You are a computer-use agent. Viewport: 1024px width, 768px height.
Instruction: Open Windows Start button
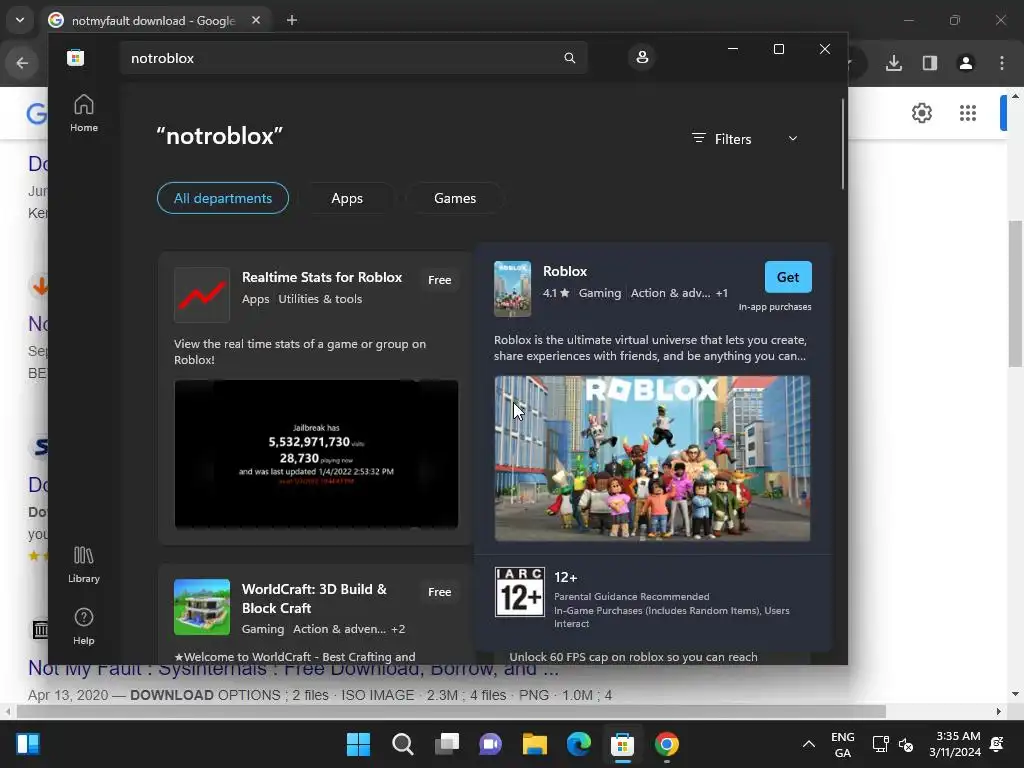pyautogui.click(x=358, y=744)
